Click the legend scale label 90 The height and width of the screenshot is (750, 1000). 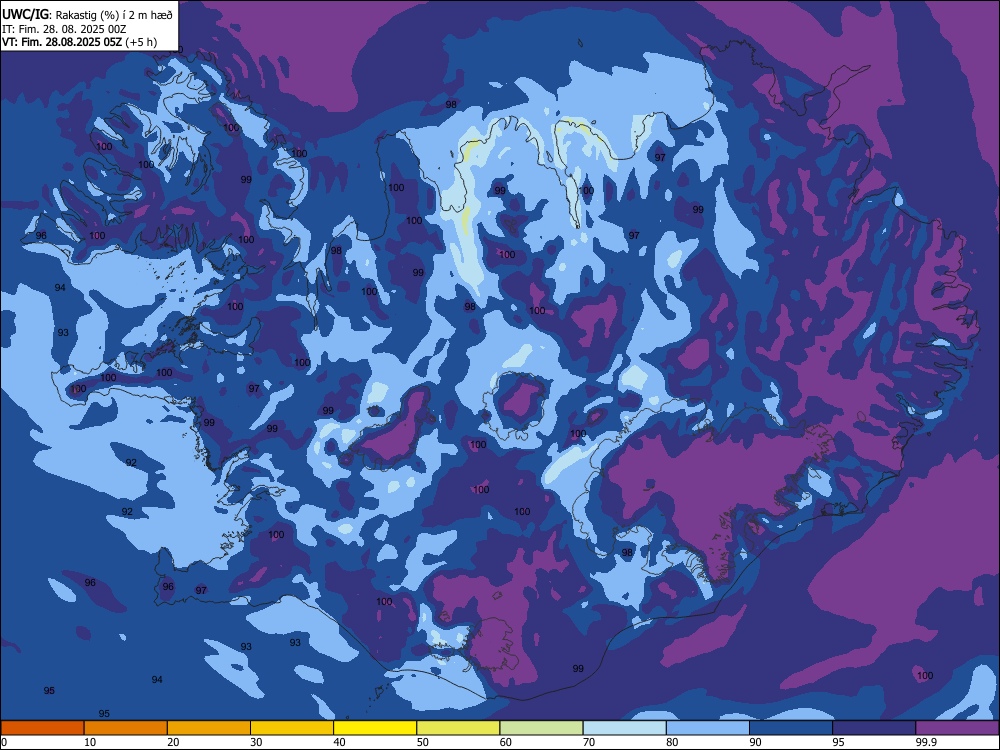pyautogui.click(x=755, y=742)
